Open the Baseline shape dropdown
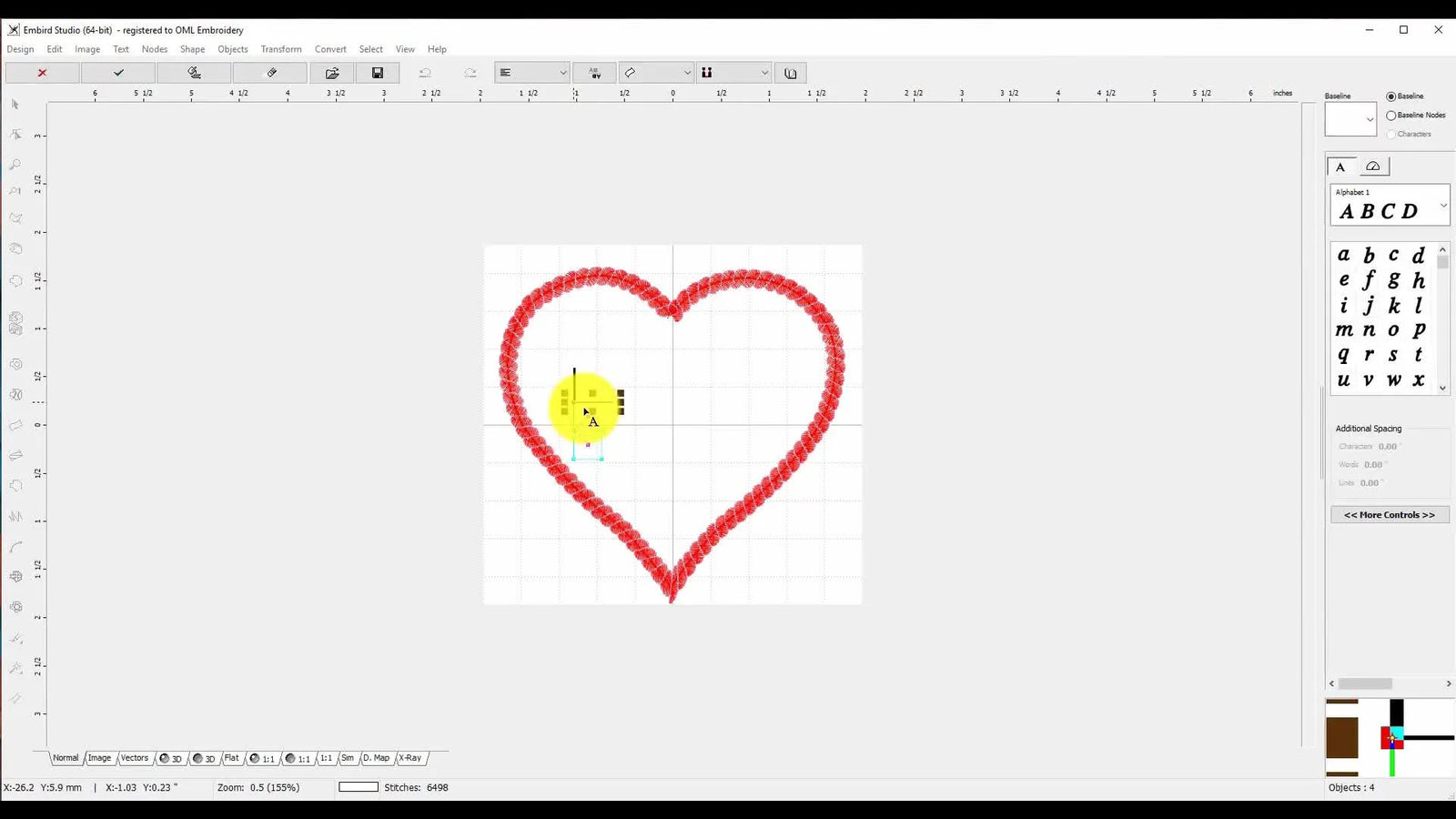Image resolution: width=1456 pixels, height=819 pixels. pos(1369,118)
